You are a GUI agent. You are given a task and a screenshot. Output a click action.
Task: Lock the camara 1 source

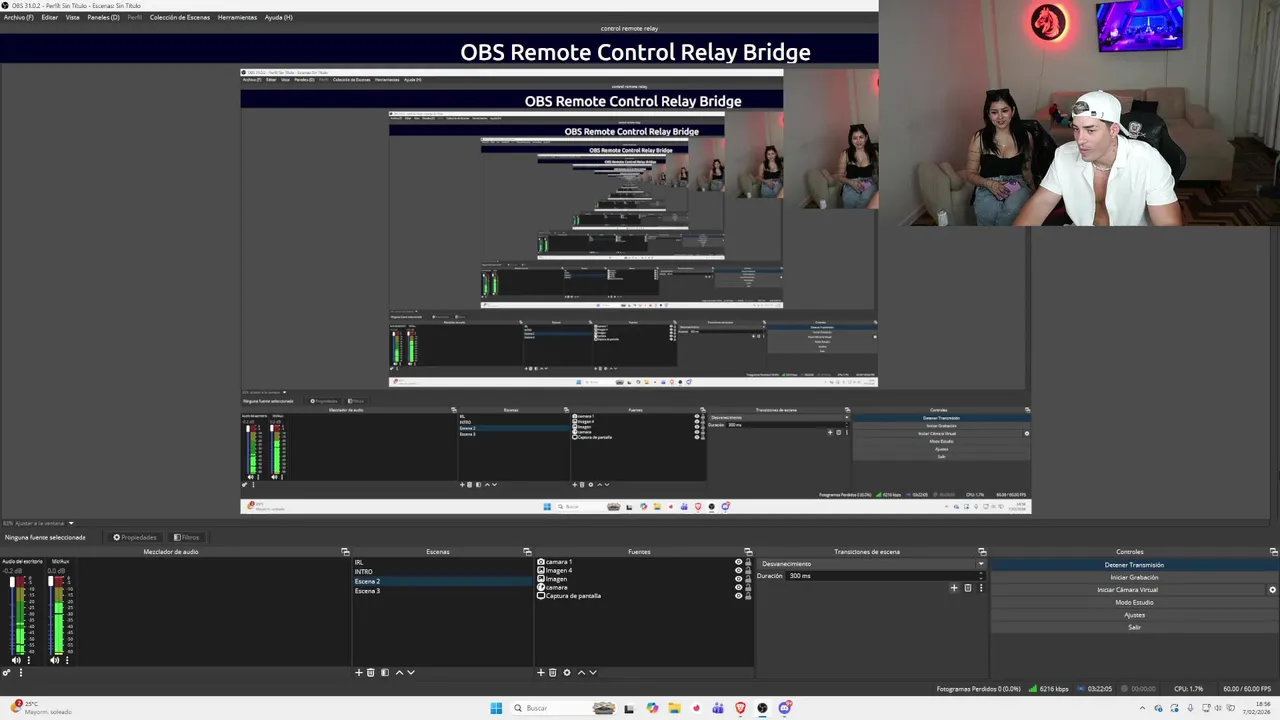coord(748,562)
